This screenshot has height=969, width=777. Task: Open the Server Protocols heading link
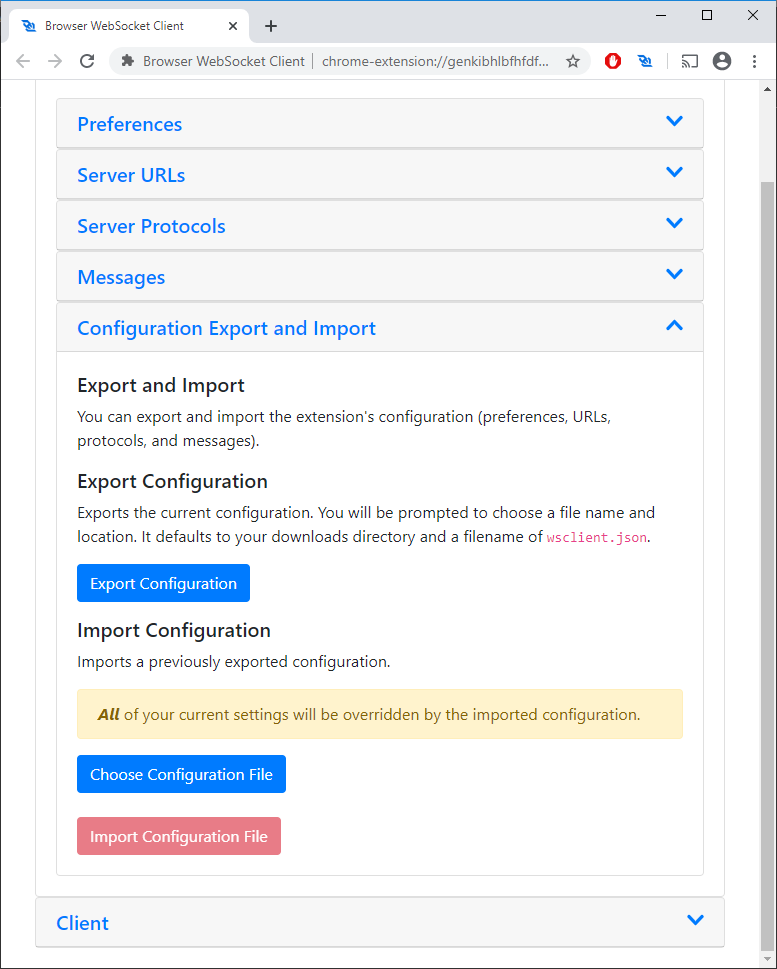(151, 226)
